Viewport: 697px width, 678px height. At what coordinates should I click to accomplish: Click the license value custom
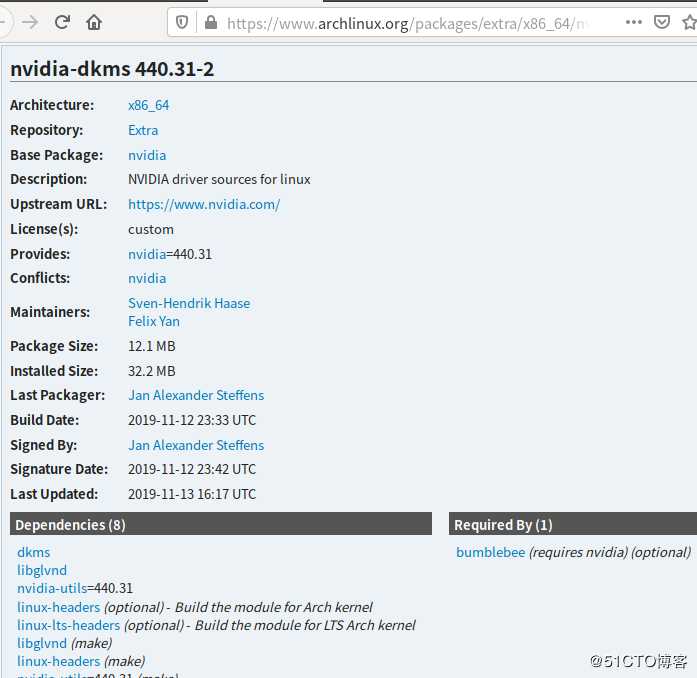click(151, 229)
